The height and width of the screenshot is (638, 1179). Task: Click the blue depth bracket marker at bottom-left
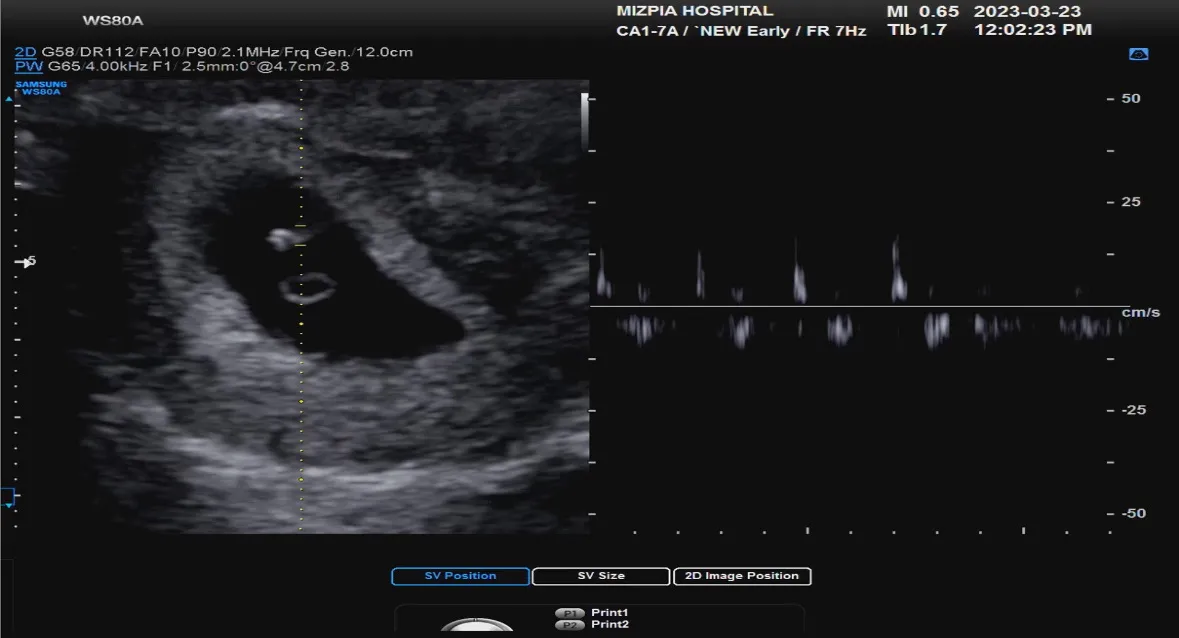[x=8, y=497]
